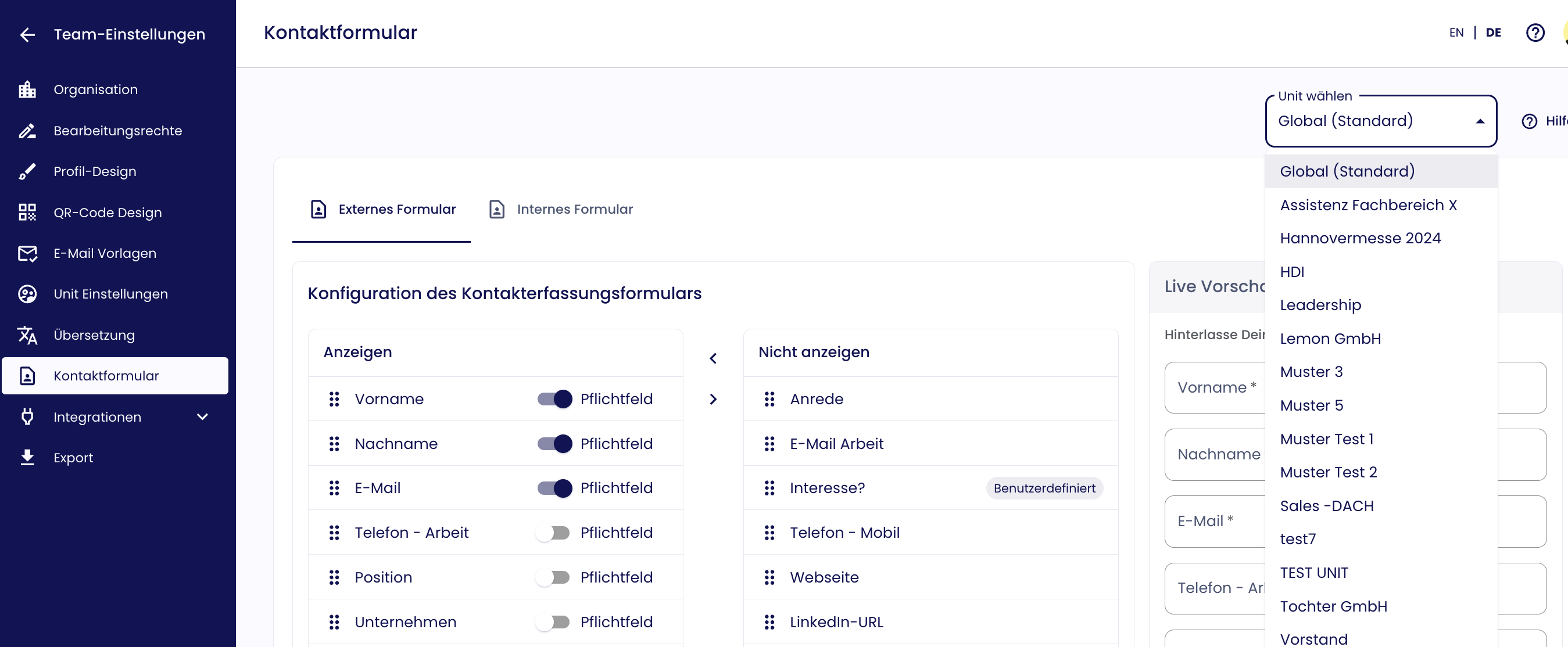The height and width of the screenshot is (647, 1568).
Task: Select Hannovermesse 2024 from unit list
Action: [x=1360, y=238]
